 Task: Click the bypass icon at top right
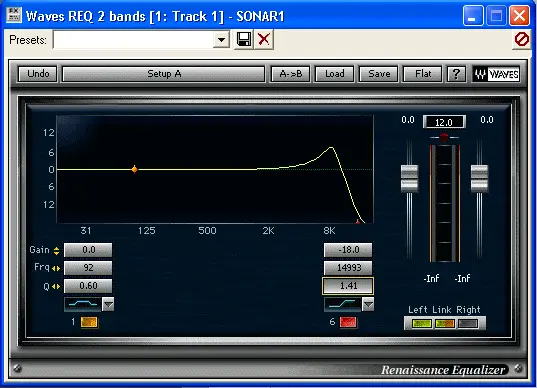pos(522,39)
